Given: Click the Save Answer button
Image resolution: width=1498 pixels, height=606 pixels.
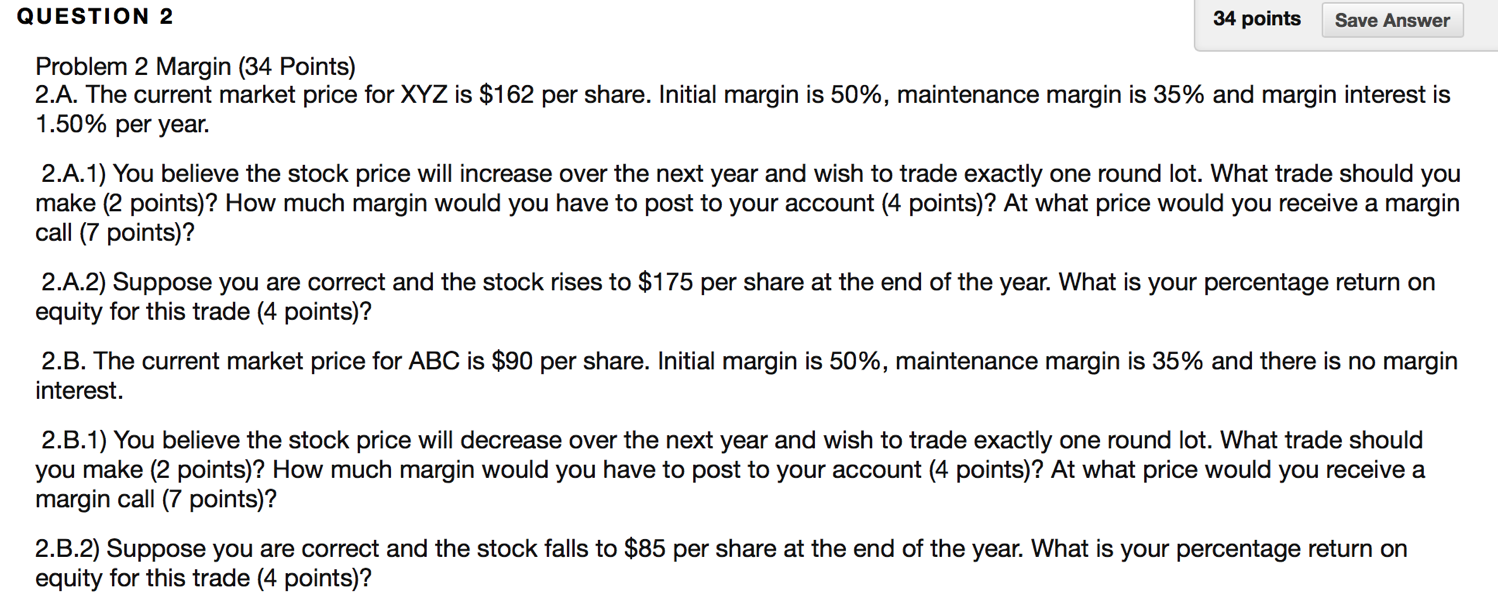Looking at the screenshot, I should pos(1391,20).
